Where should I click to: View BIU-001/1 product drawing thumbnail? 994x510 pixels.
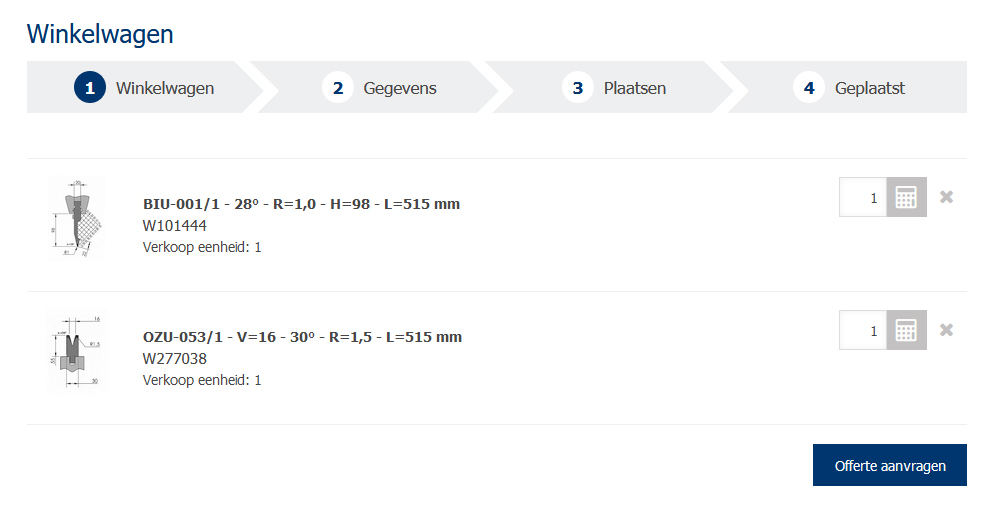[76, 218]
